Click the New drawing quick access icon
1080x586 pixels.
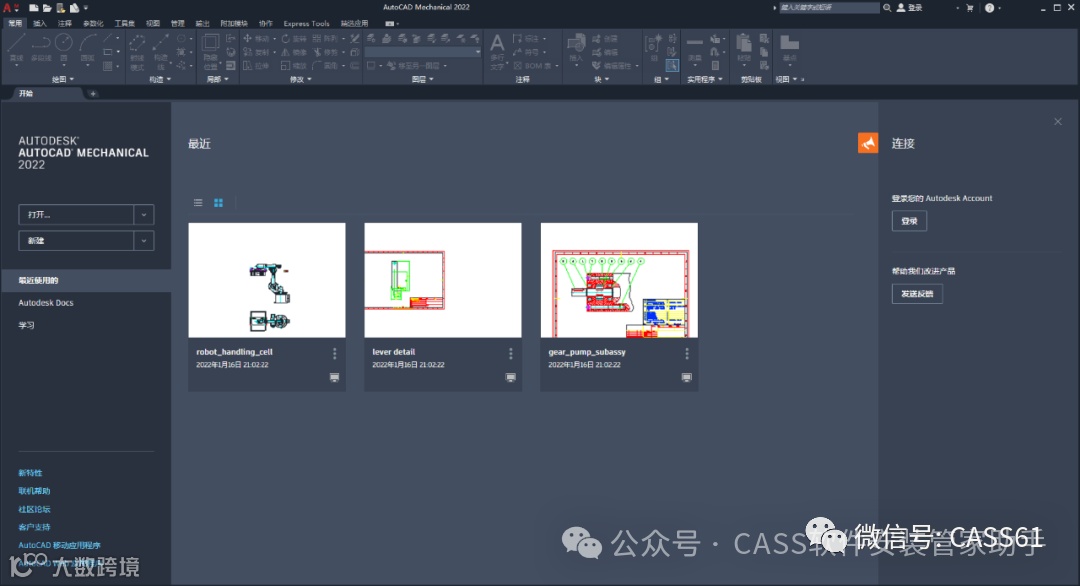tap(33, 8)
